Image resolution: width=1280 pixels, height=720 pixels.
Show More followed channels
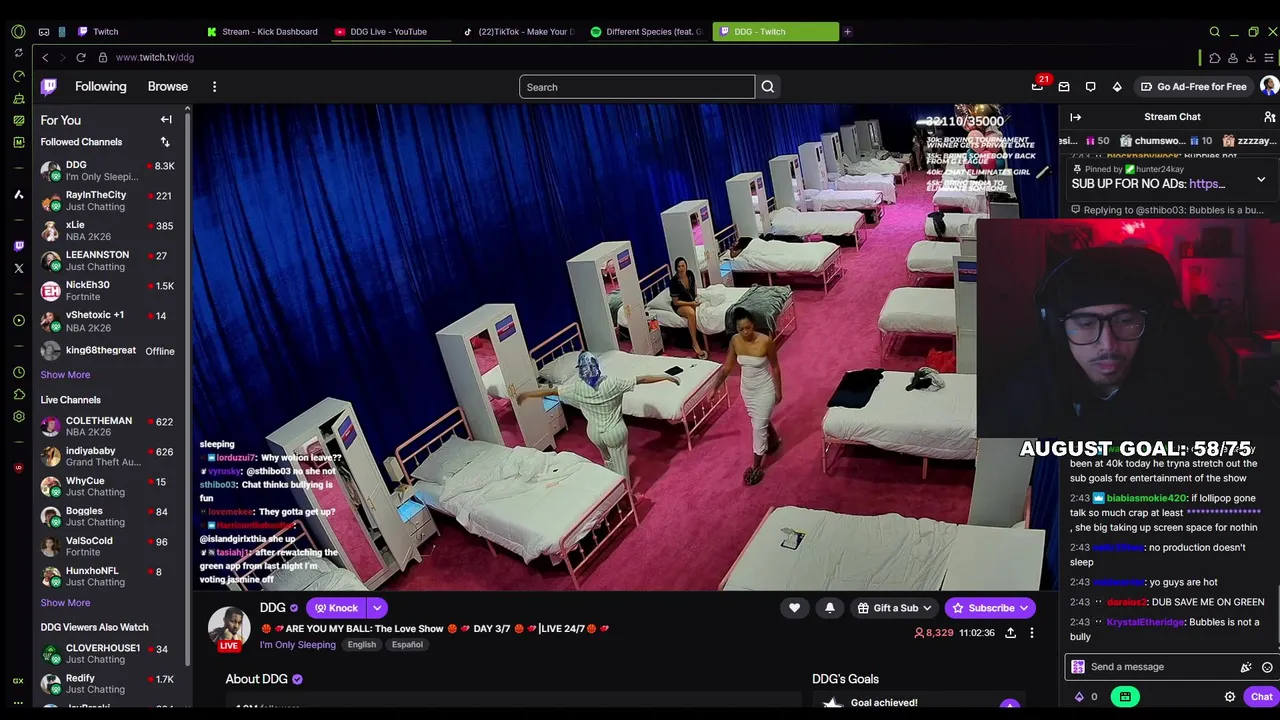pyautogui.click(x=65, y=375)
